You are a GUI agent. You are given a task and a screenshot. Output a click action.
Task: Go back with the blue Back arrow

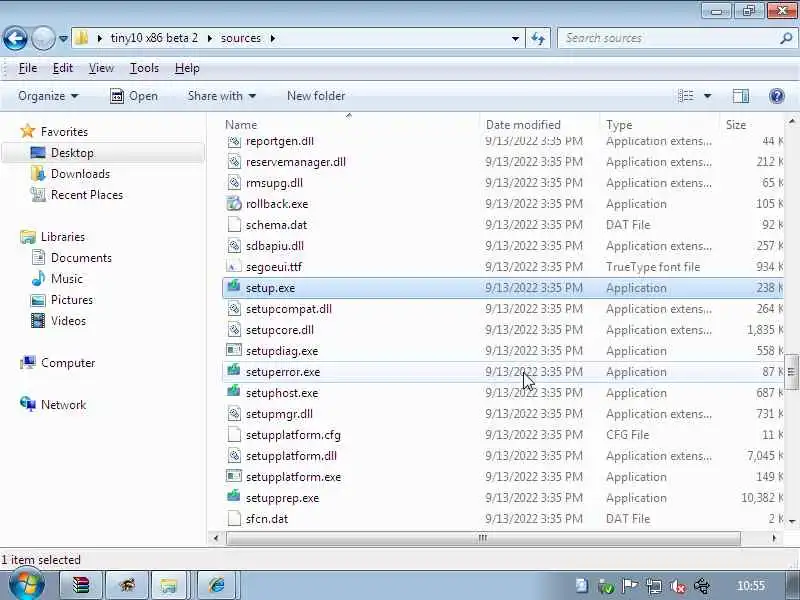coord(15,38)
